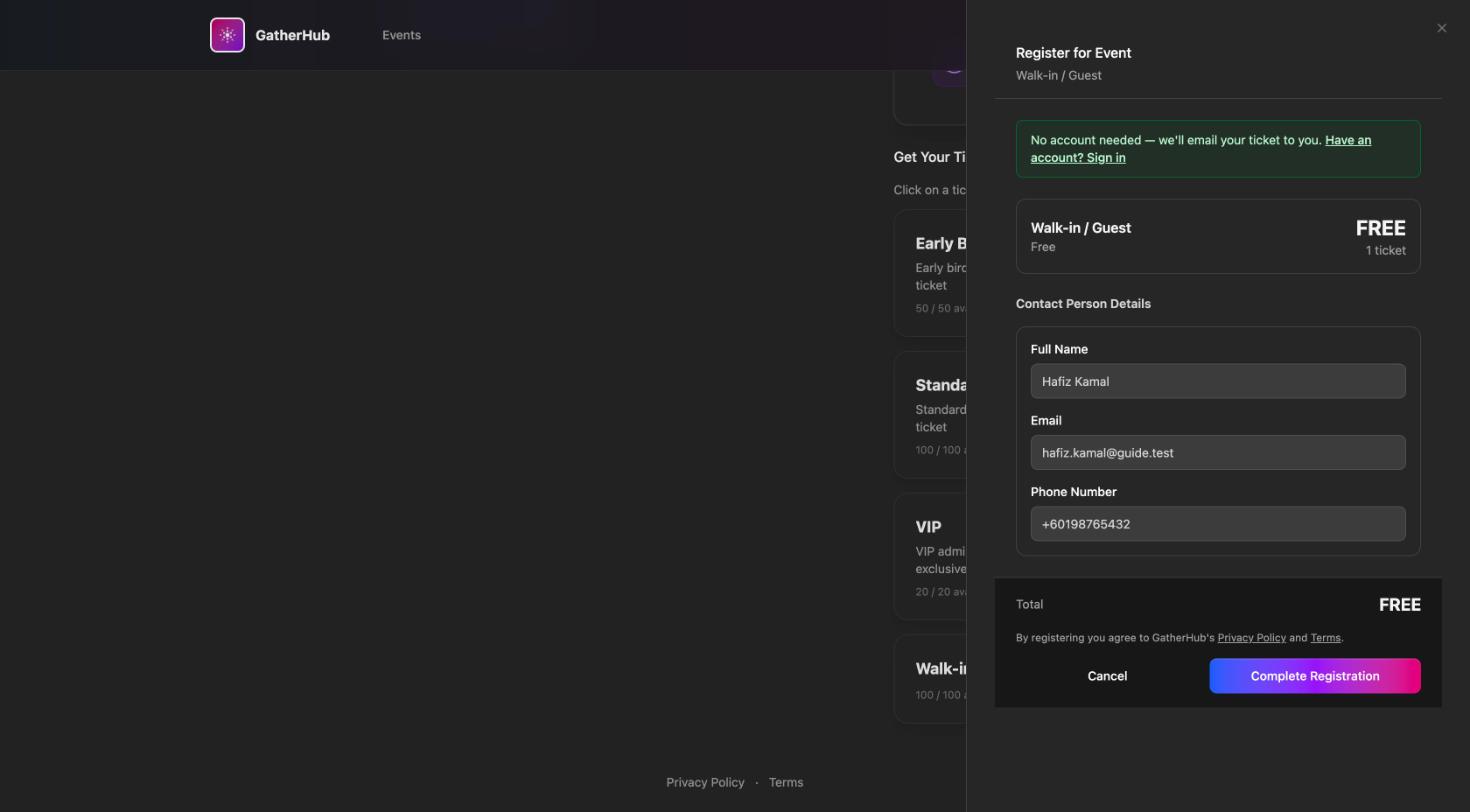
Task: Follow the 'Have an account? Sign in' link
Action: 1201,149
